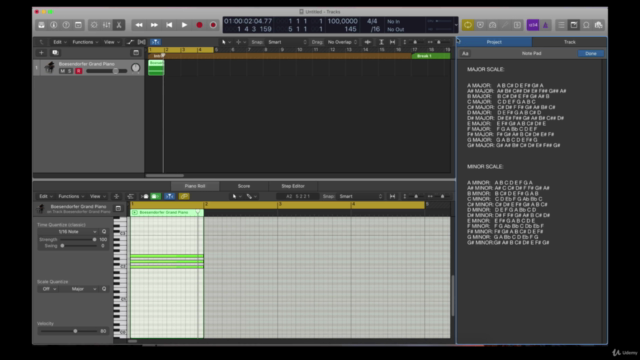The height and width of the screenshot is (360, 640).
Task: Click the Boesendorfer track pan knob
Action: point(136,68)
